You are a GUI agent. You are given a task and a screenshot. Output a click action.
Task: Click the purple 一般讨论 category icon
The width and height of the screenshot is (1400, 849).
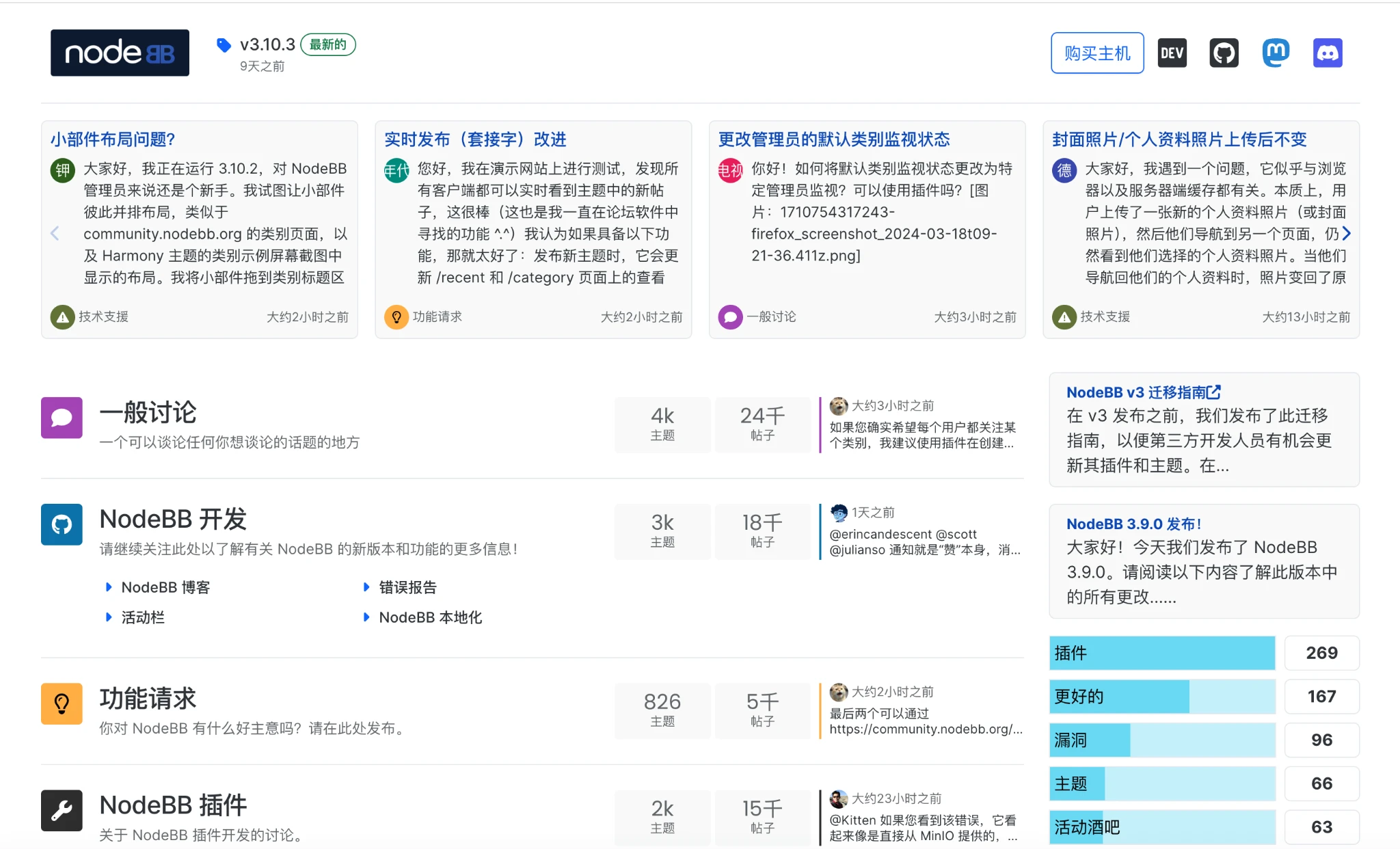click(62, 417)
